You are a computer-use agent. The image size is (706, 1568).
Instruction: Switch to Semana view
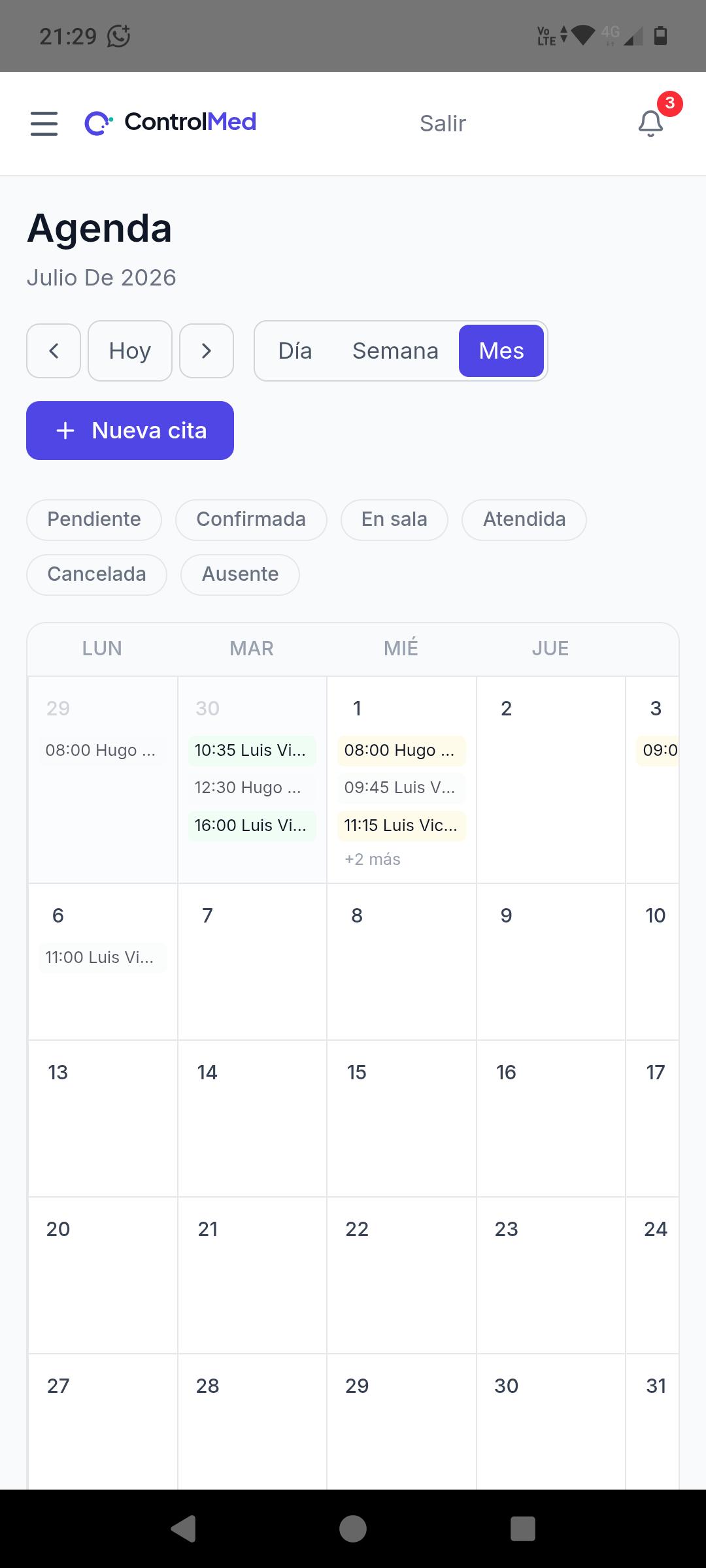pyautogui.click(x=395, y=351)
